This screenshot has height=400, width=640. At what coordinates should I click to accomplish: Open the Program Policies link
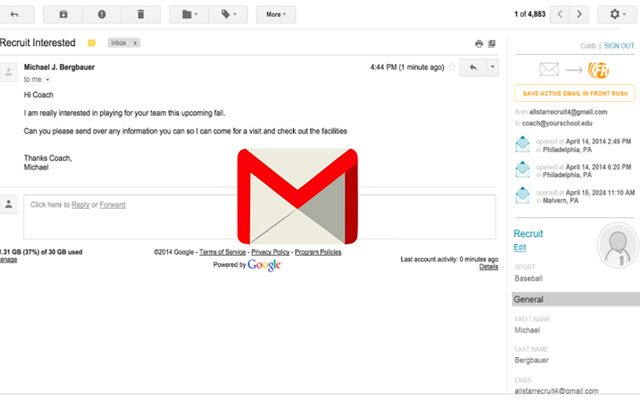[x=318, y=252]
